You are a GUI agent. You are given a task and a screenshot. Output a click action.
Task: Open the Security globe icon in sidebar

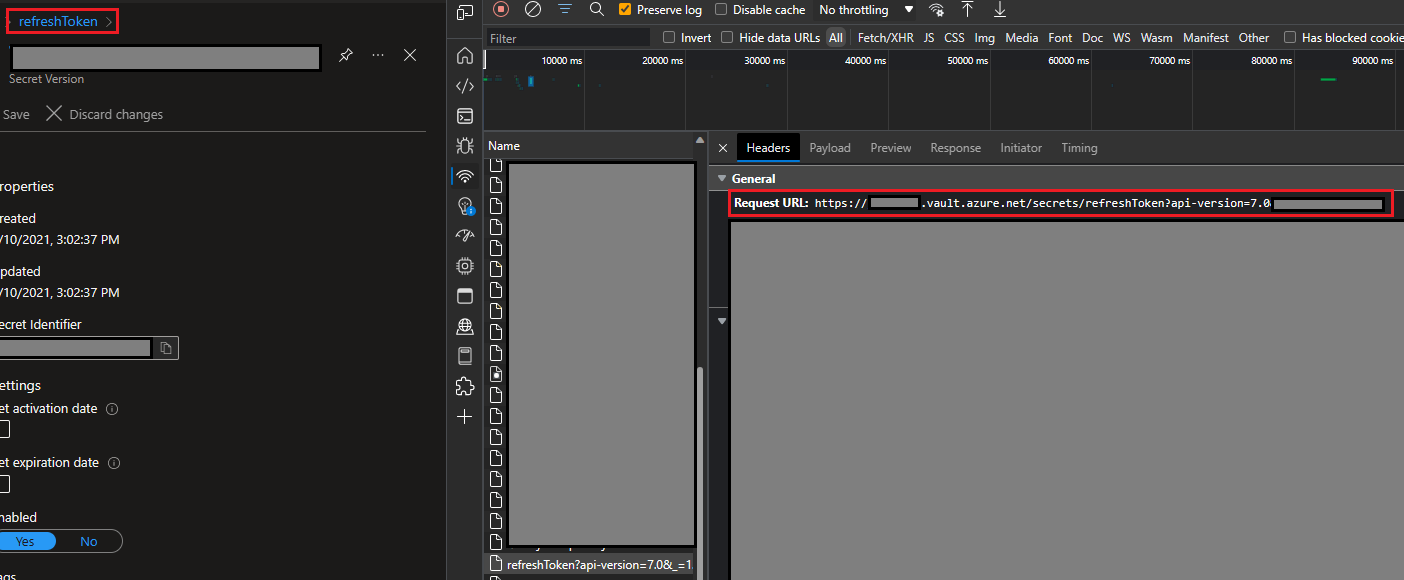[x=464, y=326]
